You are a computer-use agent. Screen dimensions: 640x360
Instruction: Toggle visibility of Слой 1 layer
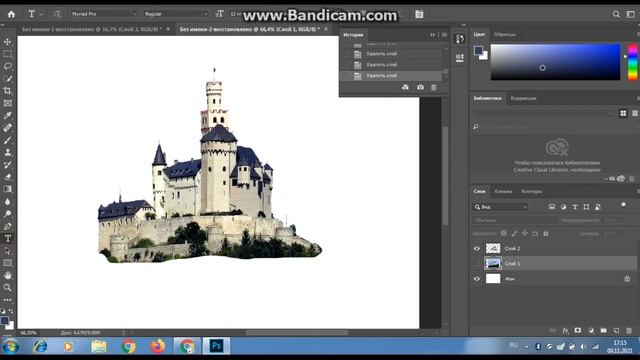[x=477, y=264]
